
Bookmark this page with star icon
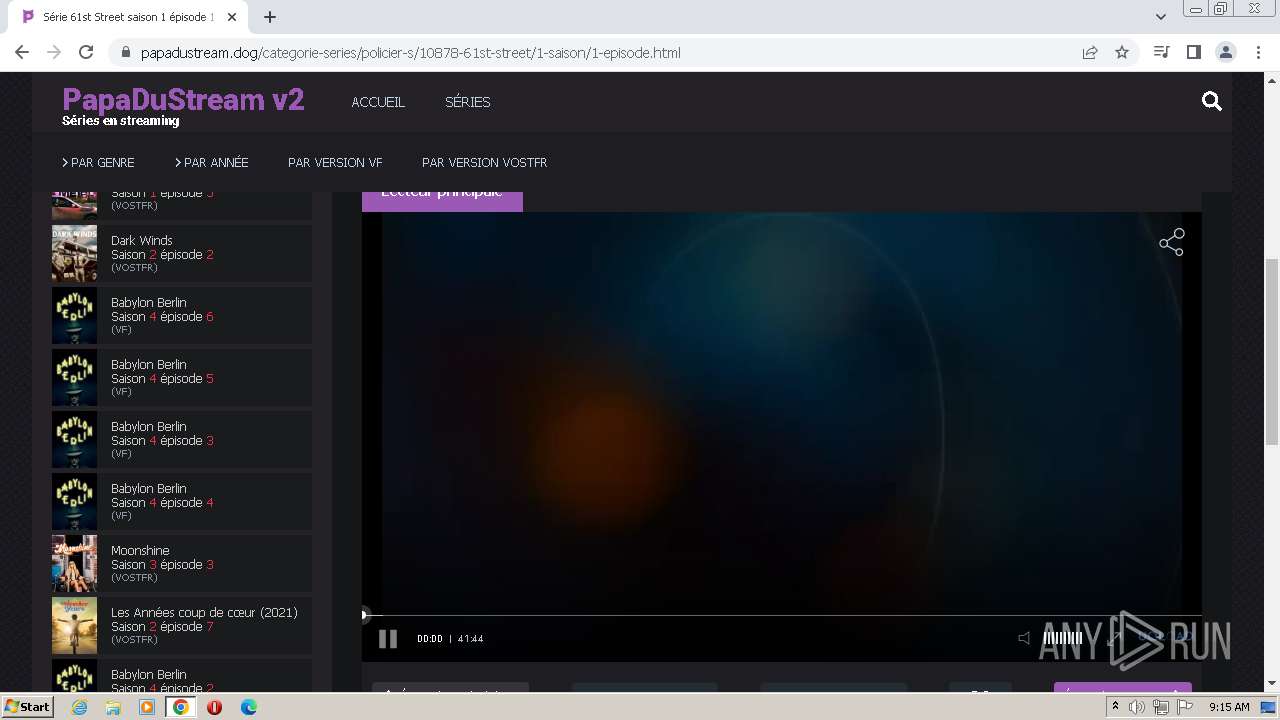pos(1122,52)
